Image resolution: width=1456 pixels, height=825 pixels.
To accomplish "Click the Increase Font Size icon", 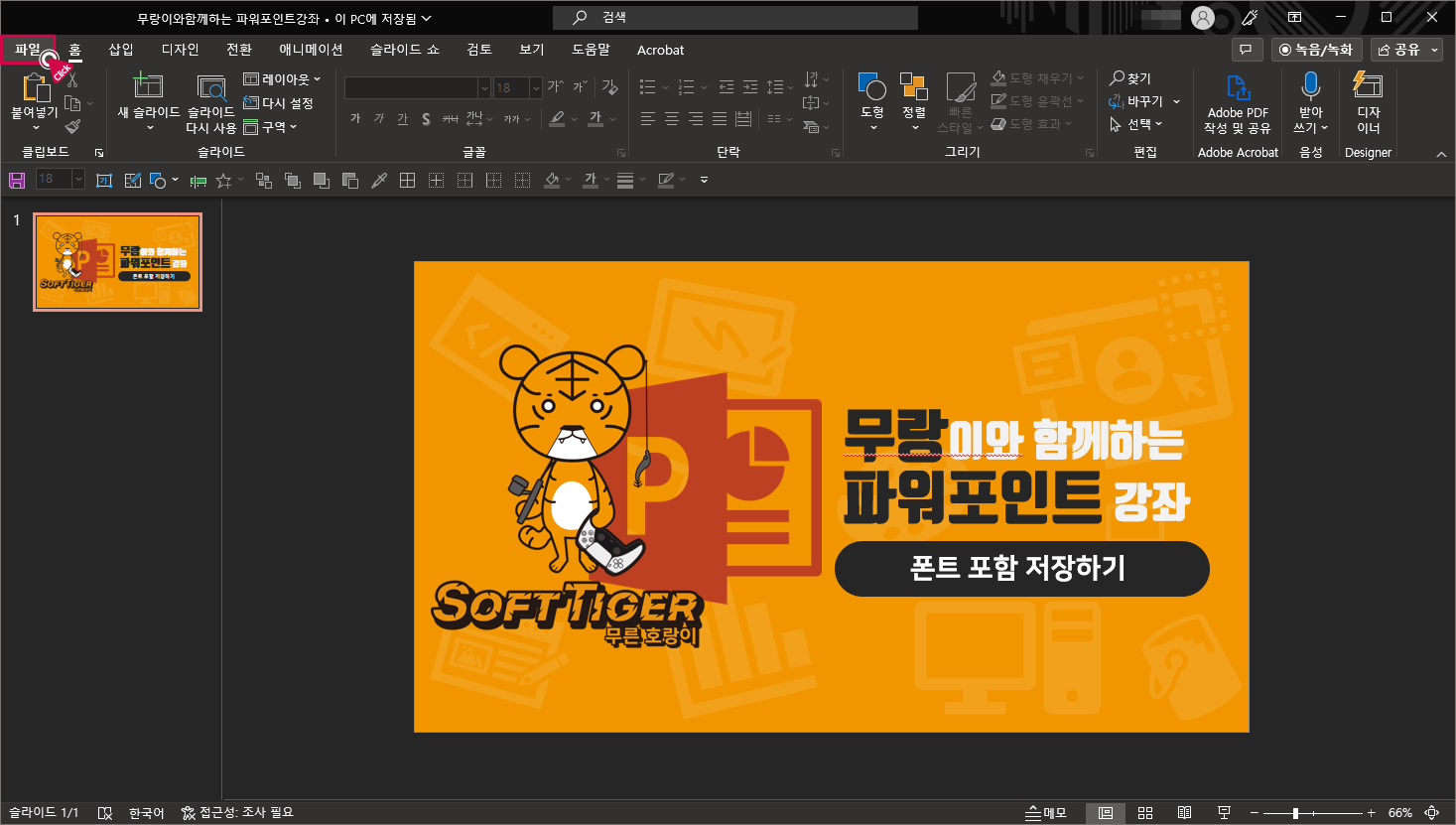I will tap(555, 87).
